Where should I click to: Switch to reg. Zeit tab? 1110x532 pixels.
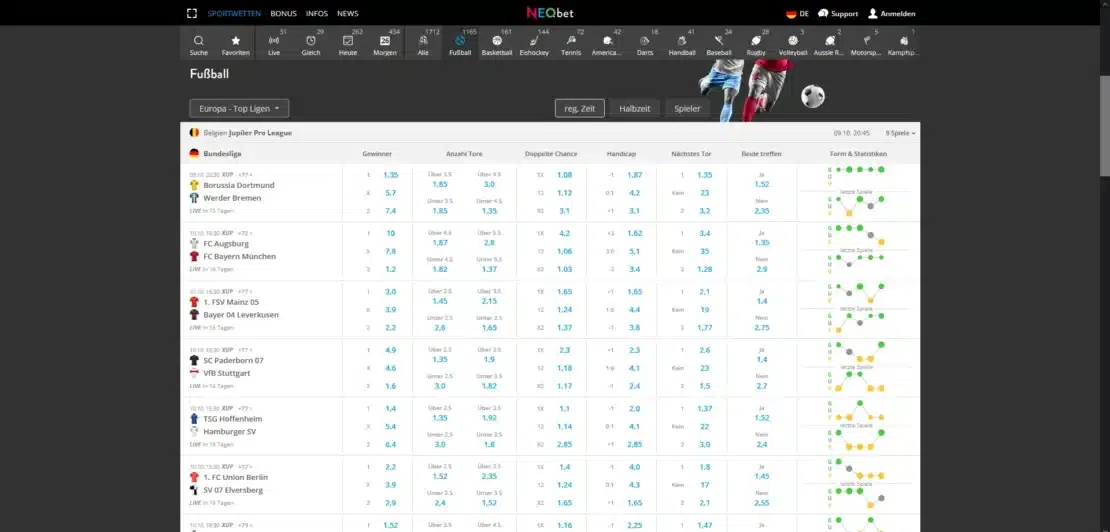coord(580,108)
